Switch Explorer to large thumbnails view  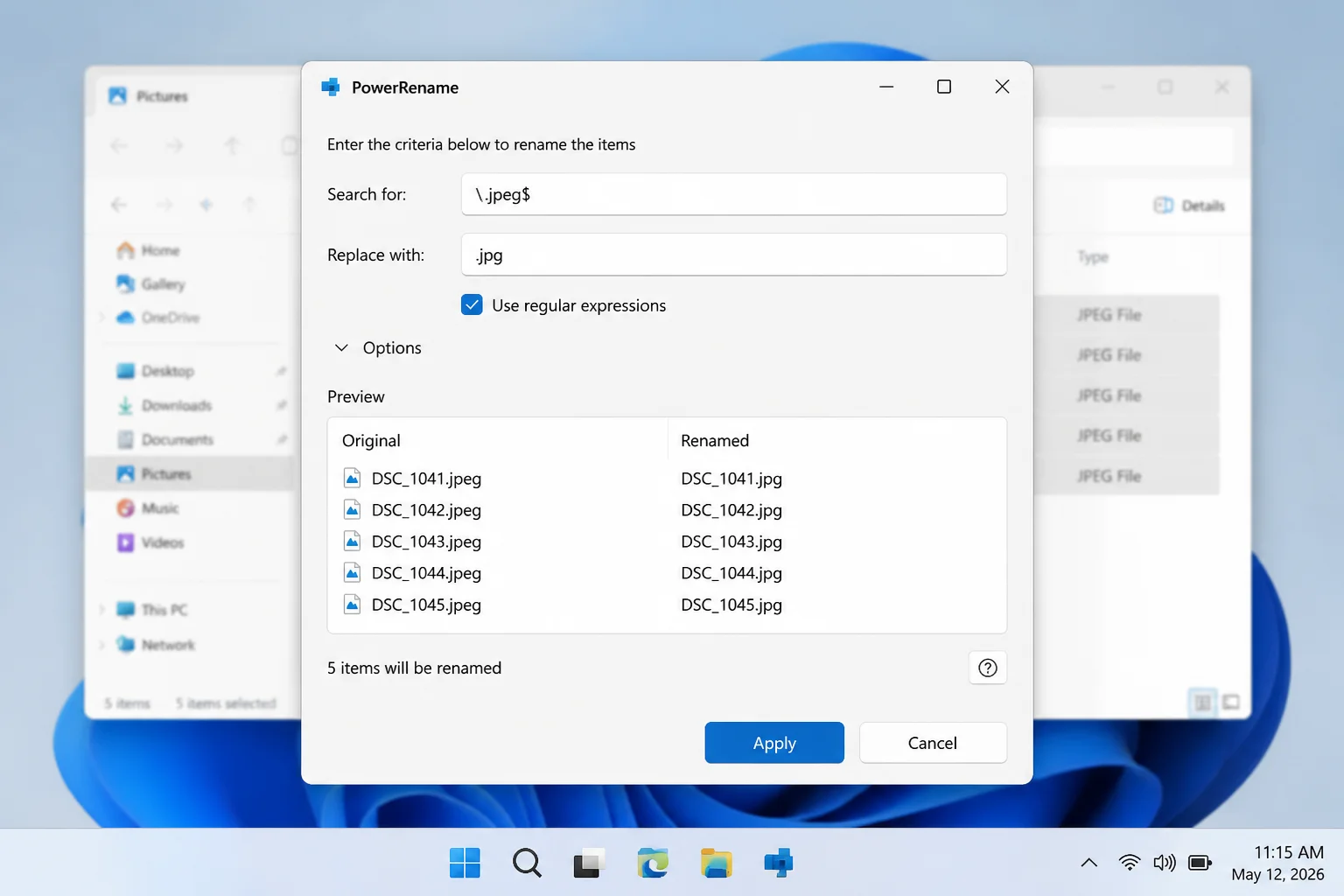click(x=1231, y=702)
